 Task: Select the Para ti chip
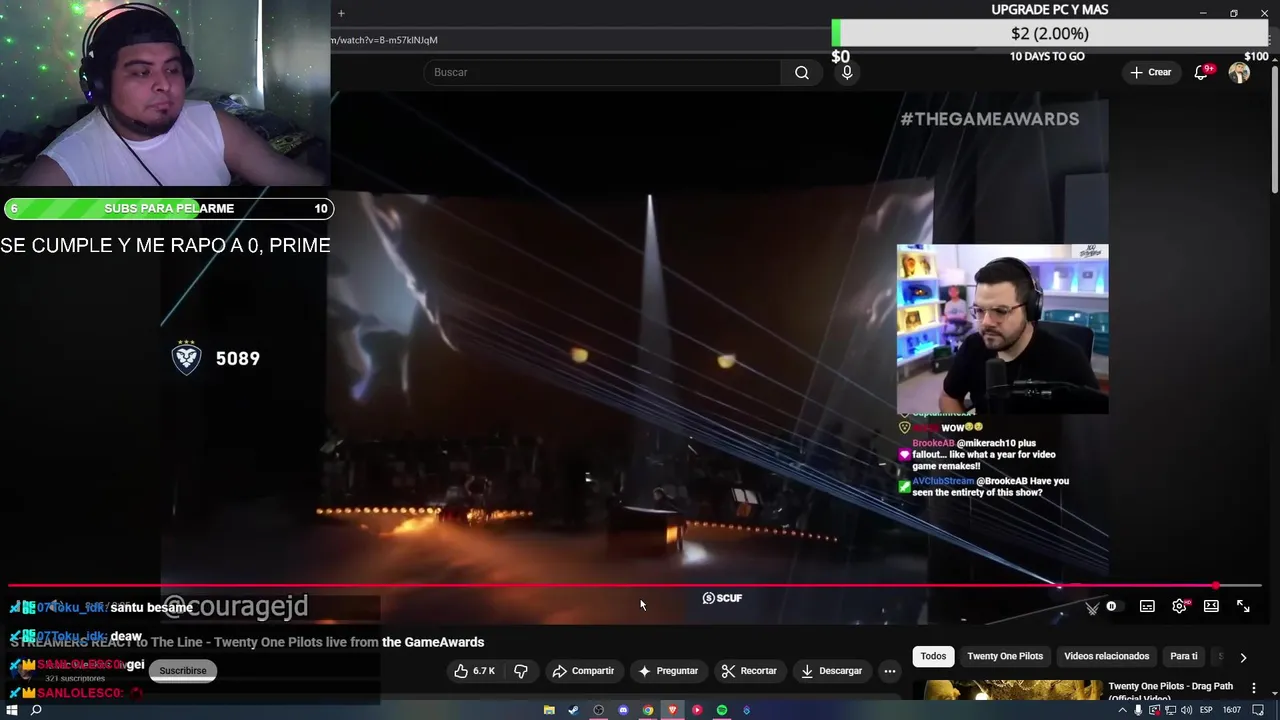point(1184,656)
